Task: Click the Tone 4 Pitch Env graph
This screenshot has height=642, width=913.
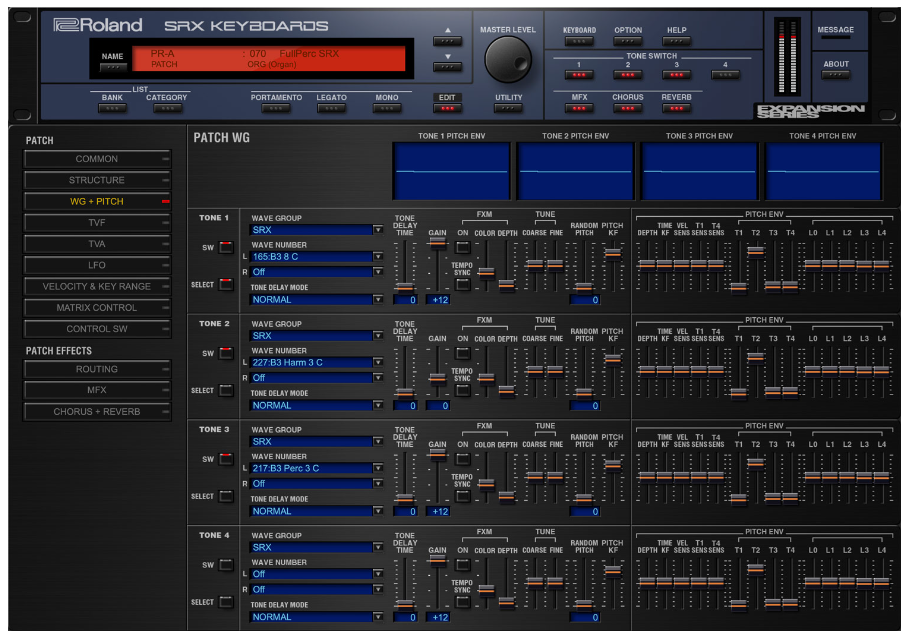Action: coord(823,172)
